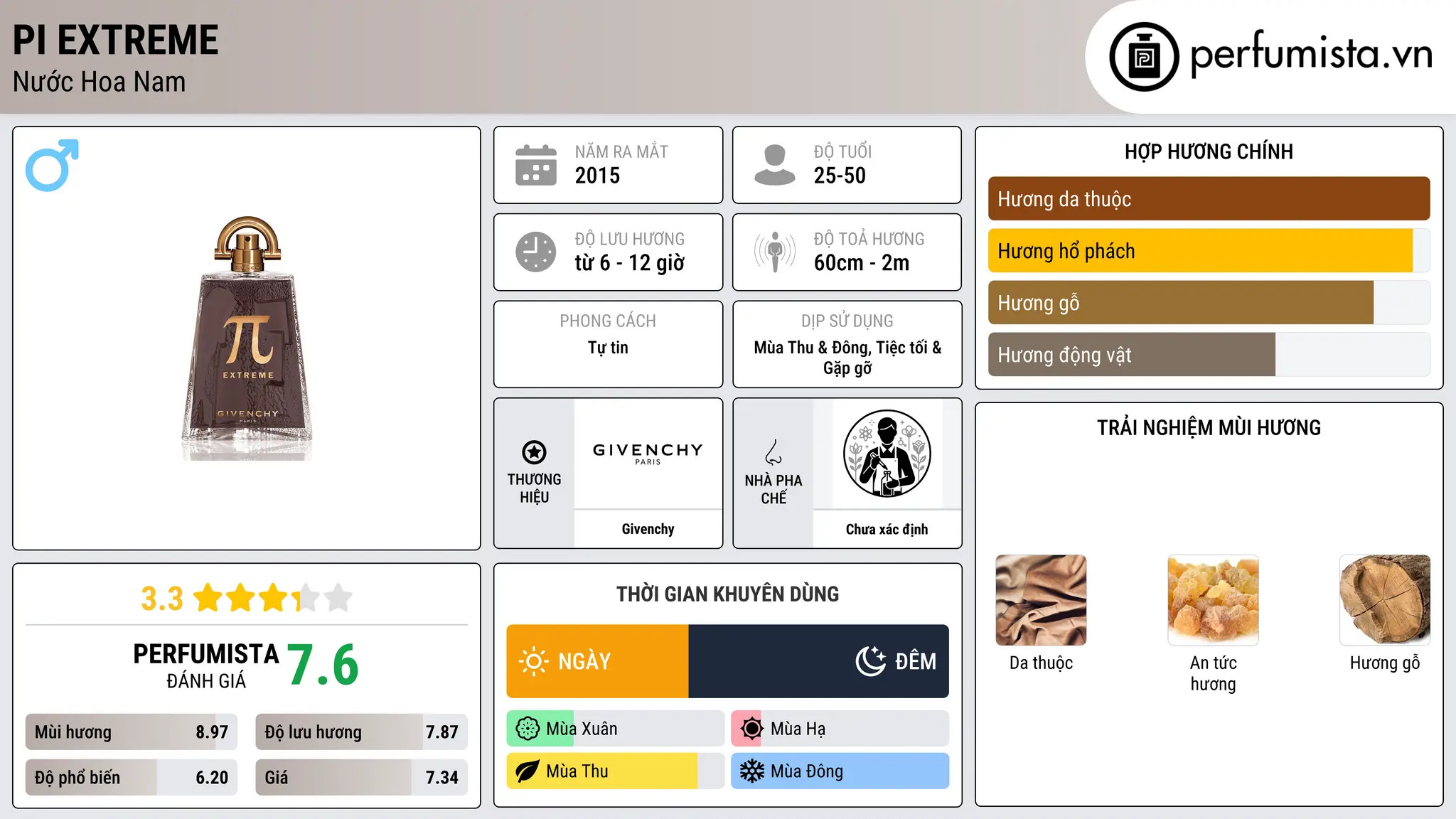1456x819 pixels.
Task: Click the Mùa Thu & Đông, Tiệc tối & Gặp gỡ text
Action: tap(847, 358)
